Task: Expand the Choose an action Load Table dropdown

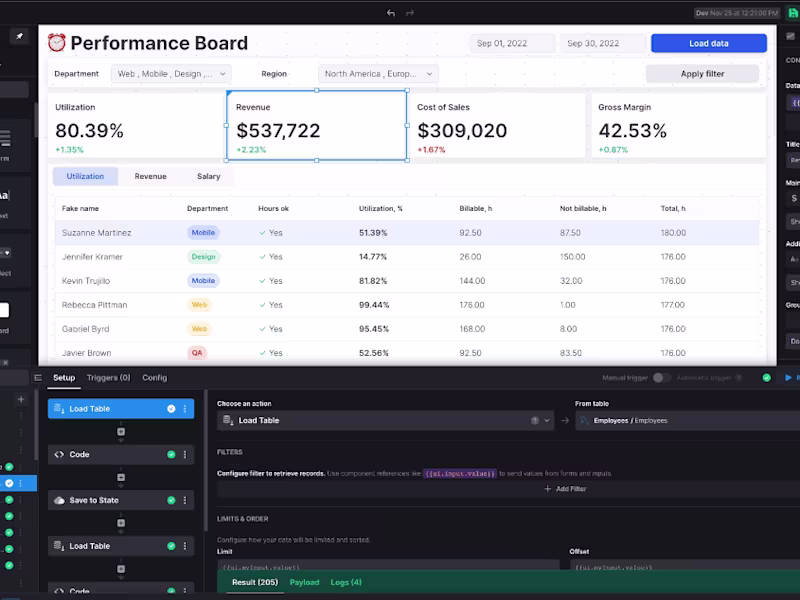Action: point(385,420)
